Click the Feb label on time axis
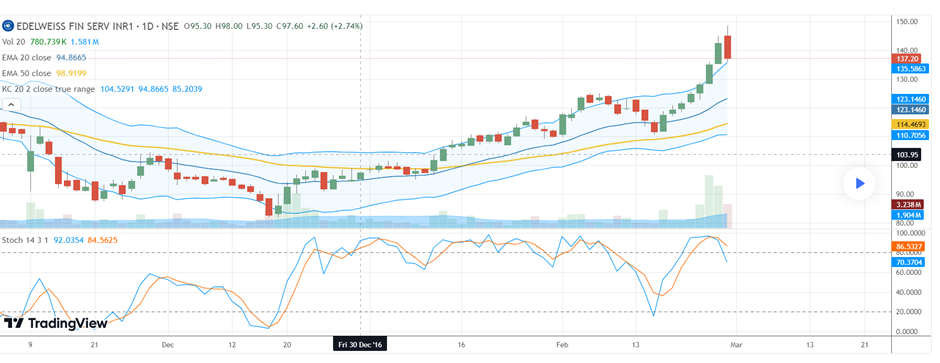Screen dimensions: 940x363 click(x=562, y=344)
